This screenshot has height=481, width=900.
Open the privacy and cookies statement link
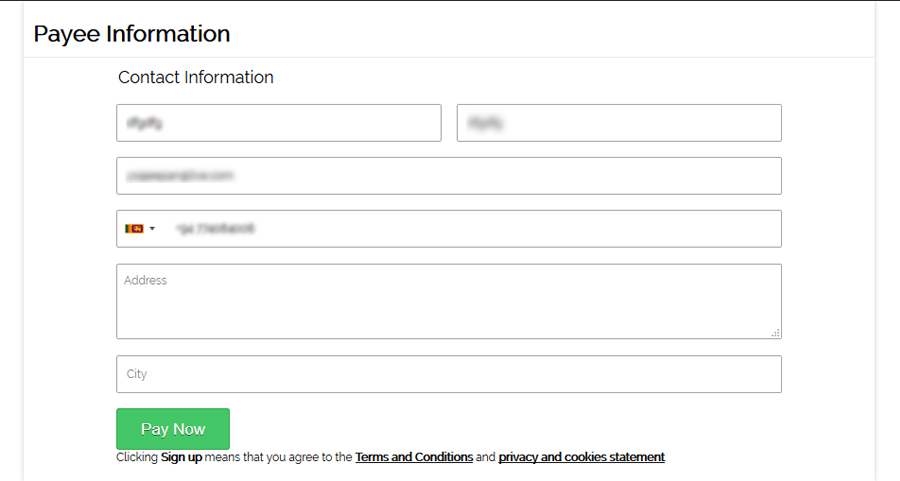click(x=581, y=457)
